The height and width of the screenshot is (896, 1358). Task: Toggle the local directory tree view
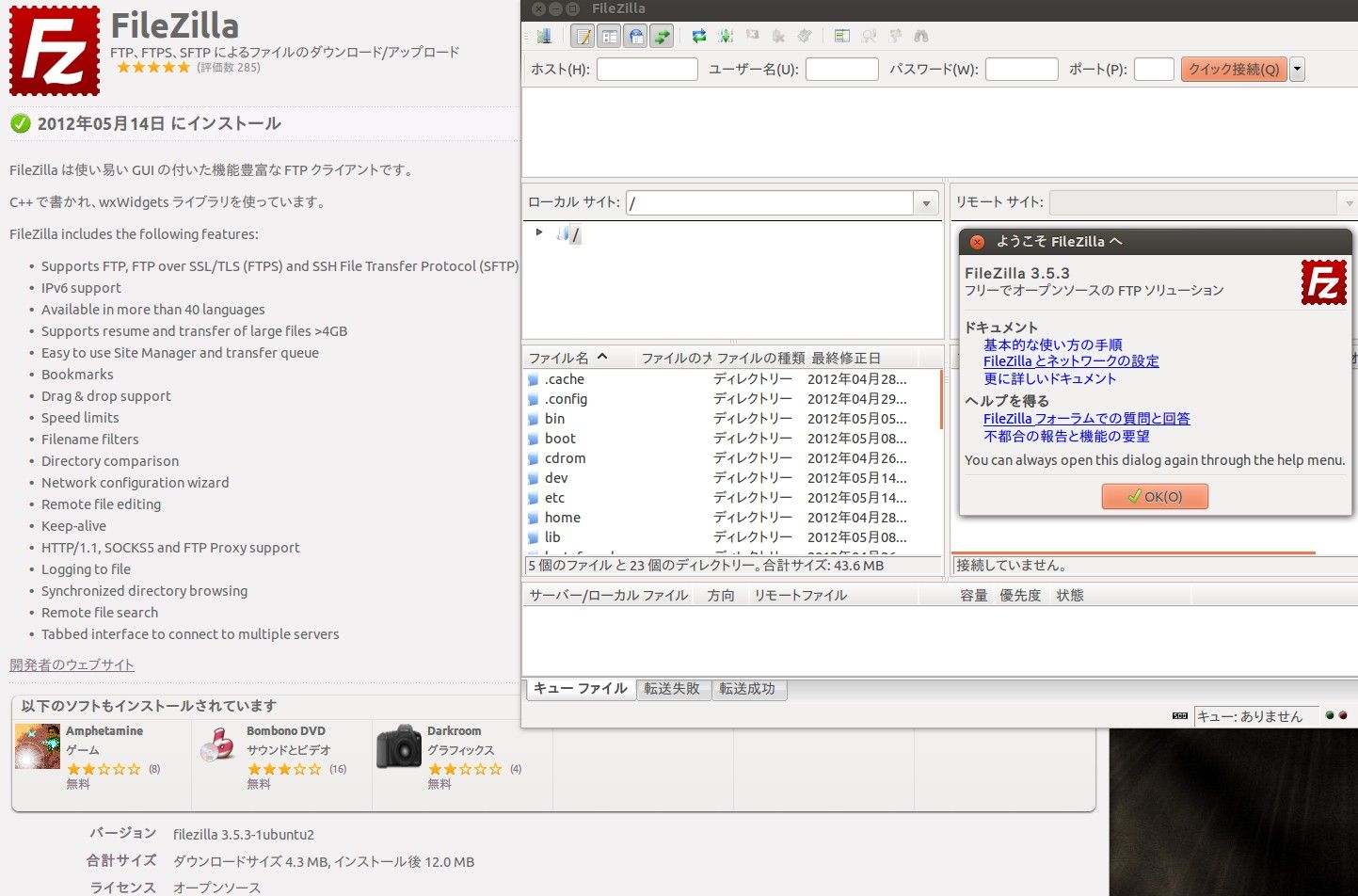tap(610, 37)
